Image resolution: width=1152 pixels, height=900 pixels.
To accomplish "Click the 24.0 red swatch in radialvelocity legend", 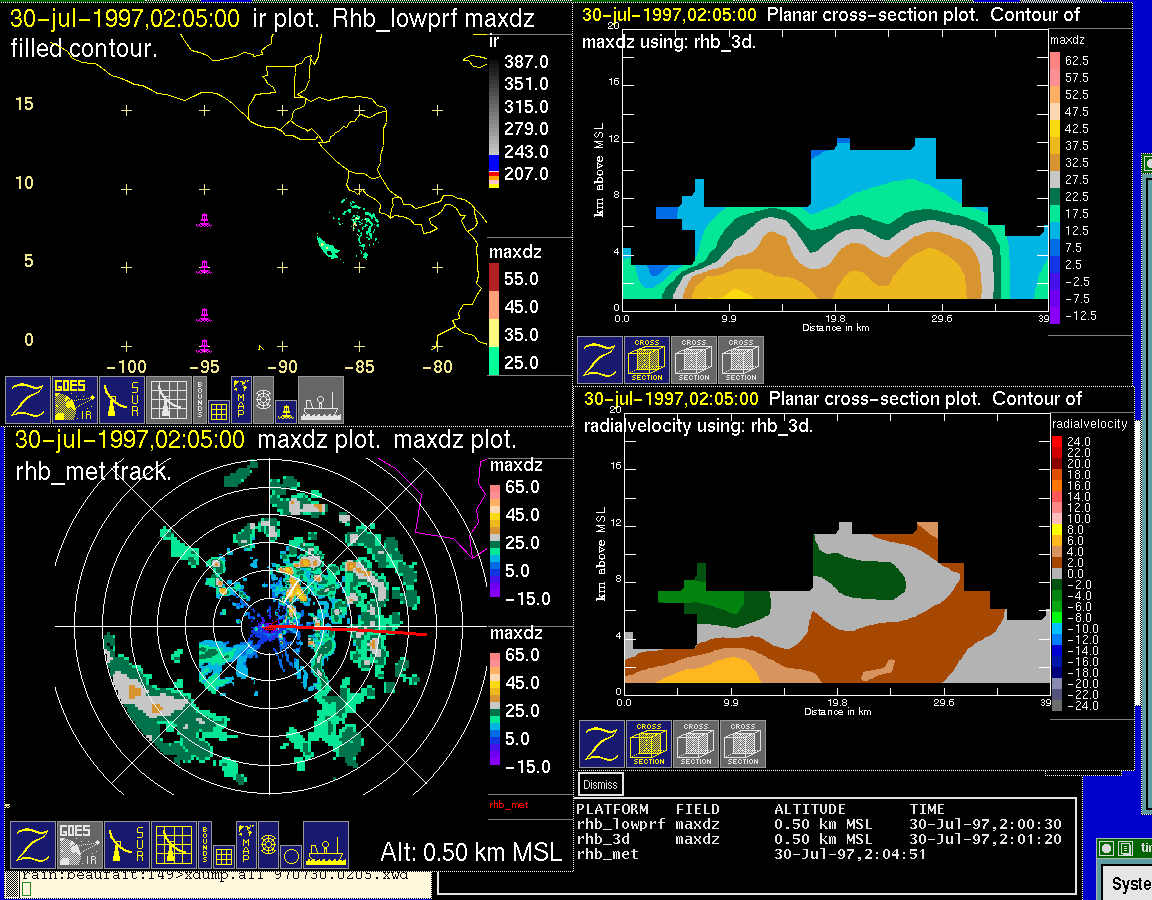I will tap(1057, 441).
